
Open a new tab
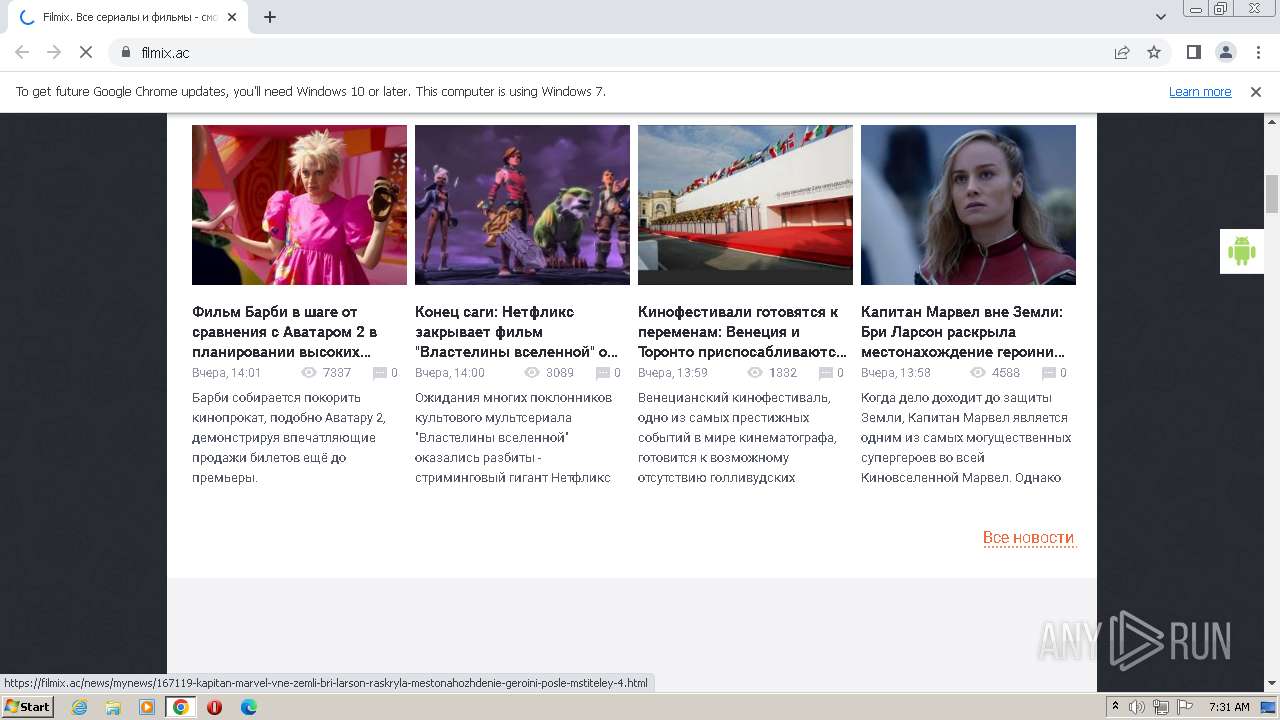[x=270, y=17]
